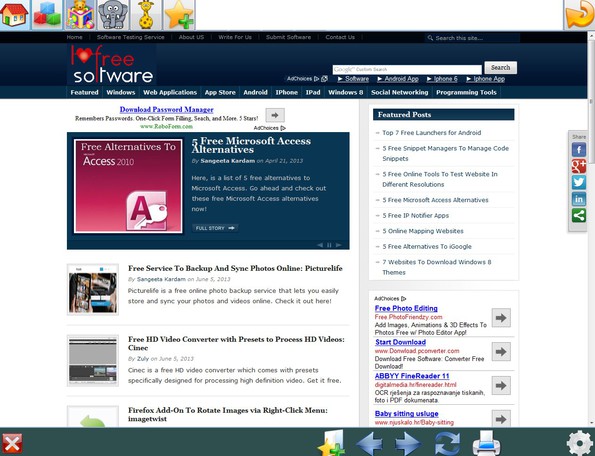Share on Facebook icon
The width and height of the screenshot is (595, 456).
[579, 150]
